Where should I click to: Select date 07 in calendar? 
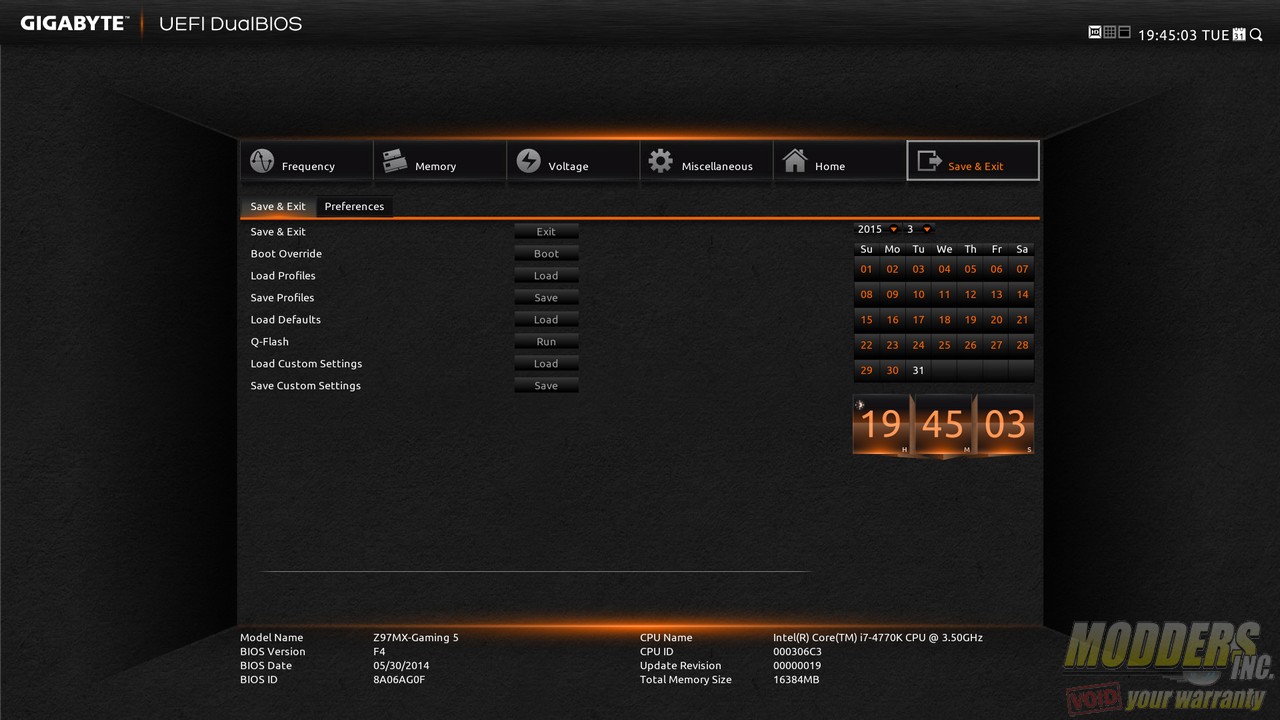click(1022, 269)
